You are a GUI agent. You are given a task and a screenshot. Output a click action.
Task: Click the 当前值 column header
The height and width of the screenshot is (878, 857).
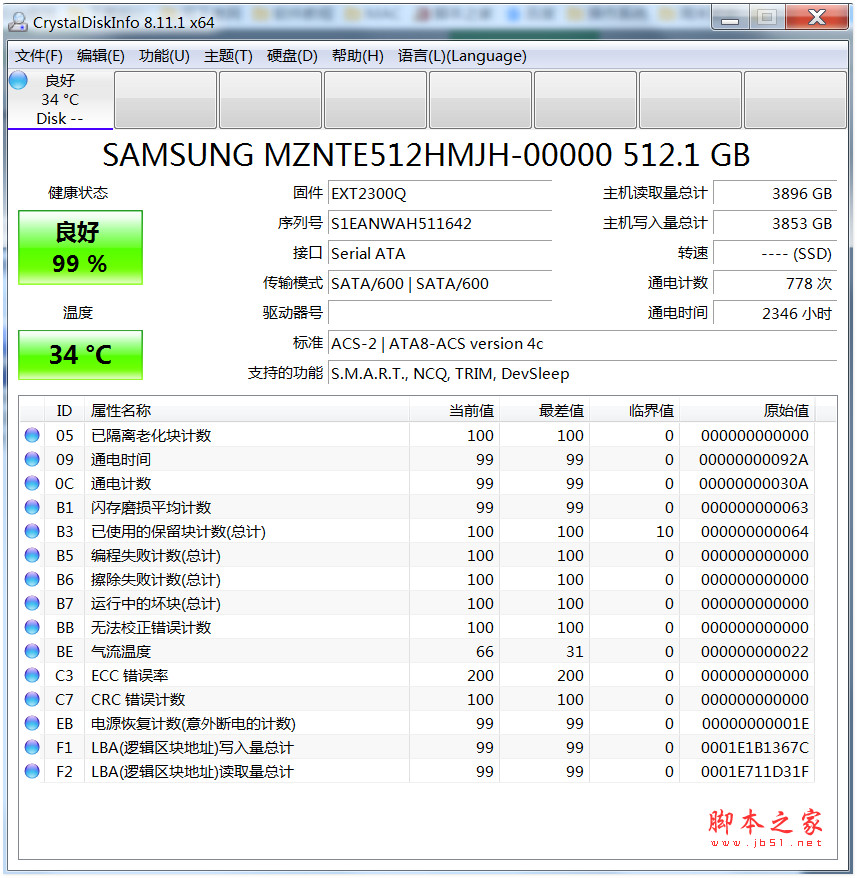454,411
